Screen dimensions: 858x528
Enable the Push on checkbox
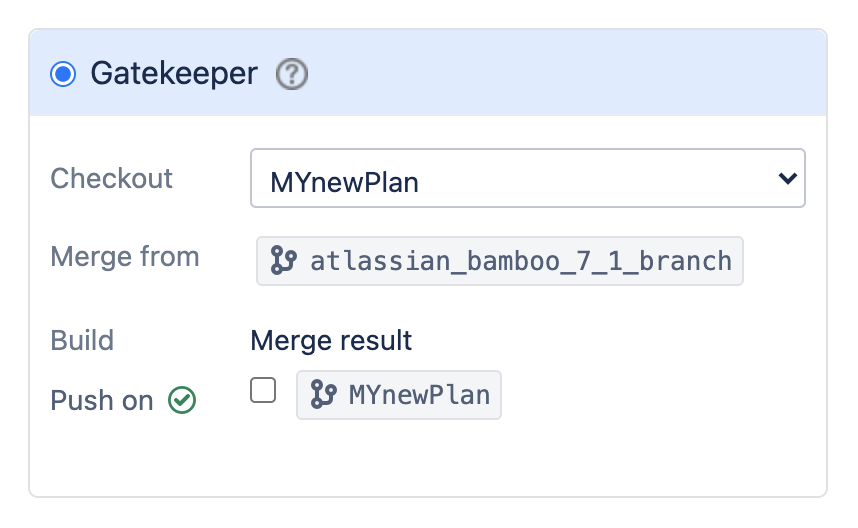pos(263,390)
